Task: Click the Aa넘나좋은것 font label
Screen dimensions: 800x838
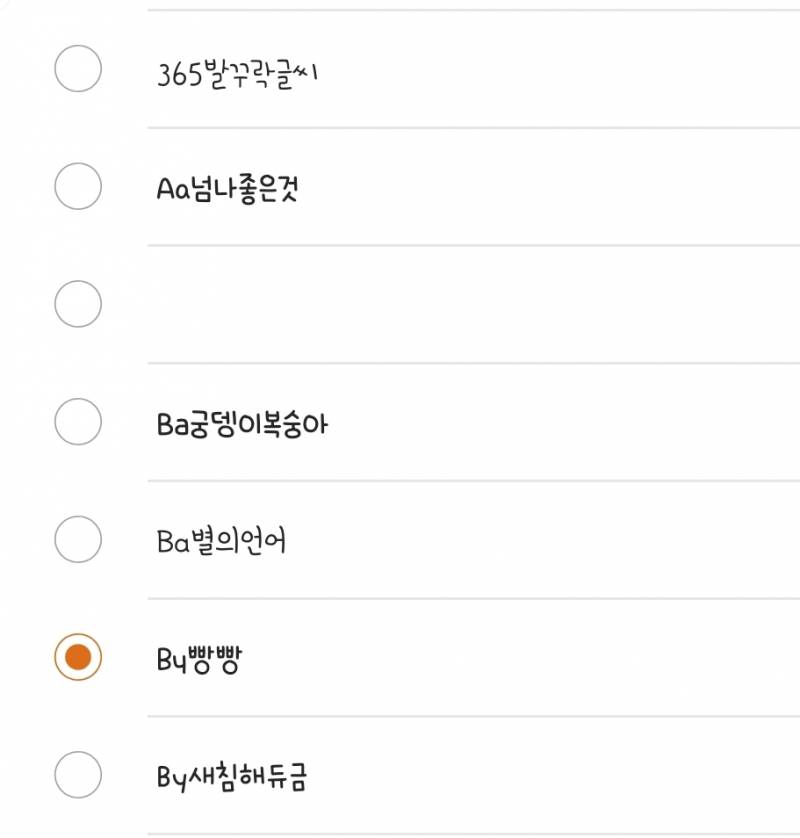Action: pyautogui.click(x=227, y=189)
